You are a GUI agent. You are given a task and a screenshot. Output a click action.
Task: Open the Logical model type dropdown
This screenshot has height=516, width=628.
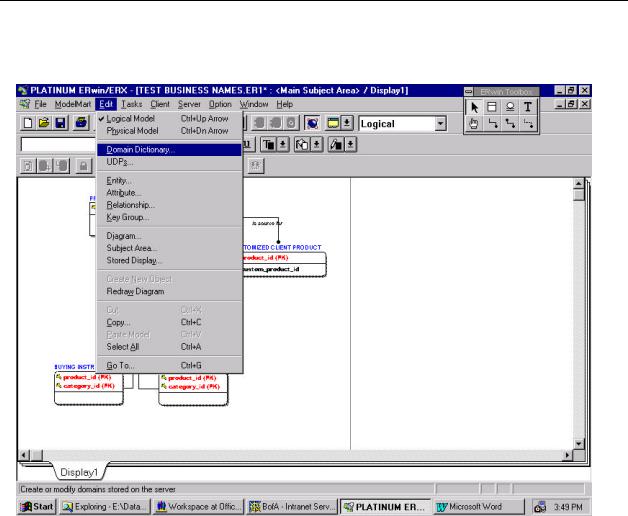(x=441, y=123)
